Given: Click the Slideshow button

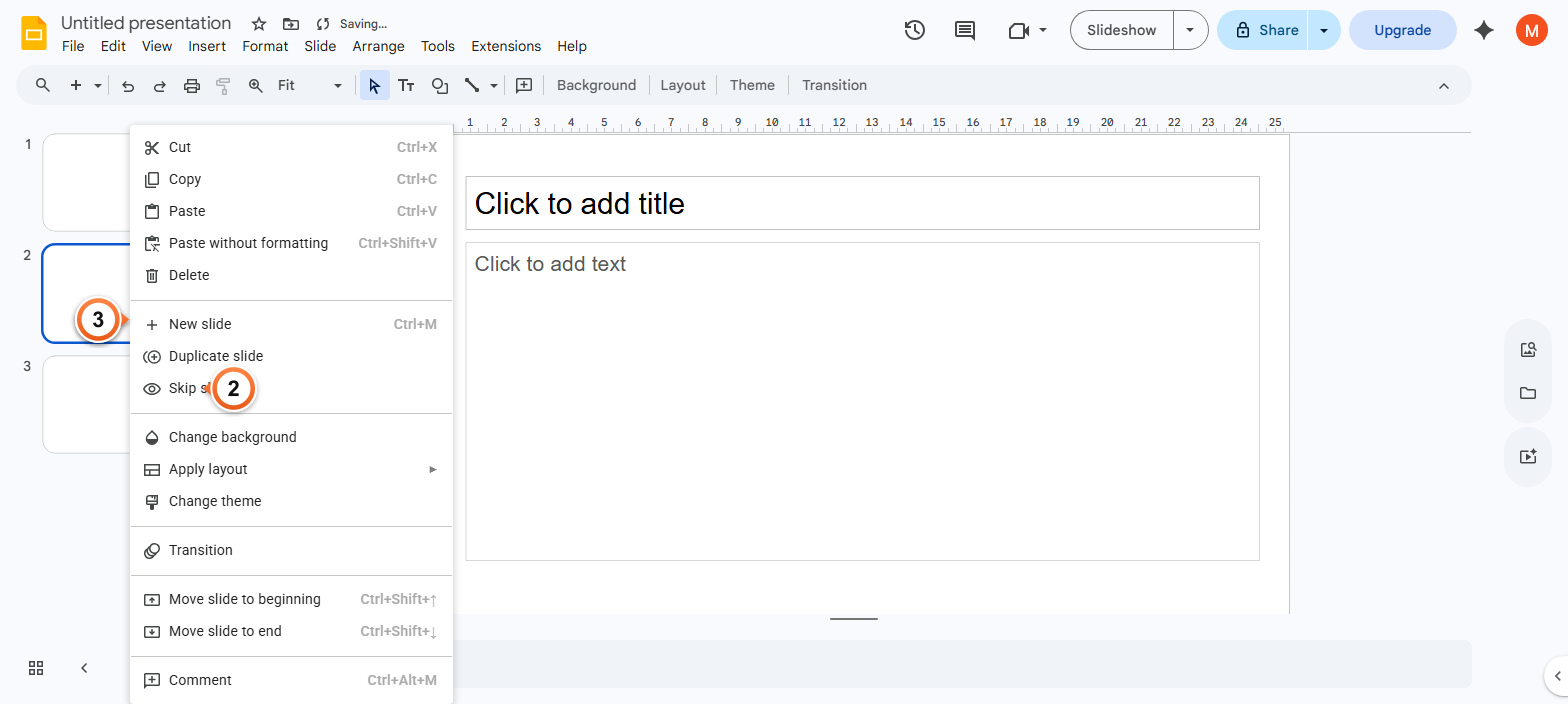Looking at the screenshot, I should [x=1122, y=30].
